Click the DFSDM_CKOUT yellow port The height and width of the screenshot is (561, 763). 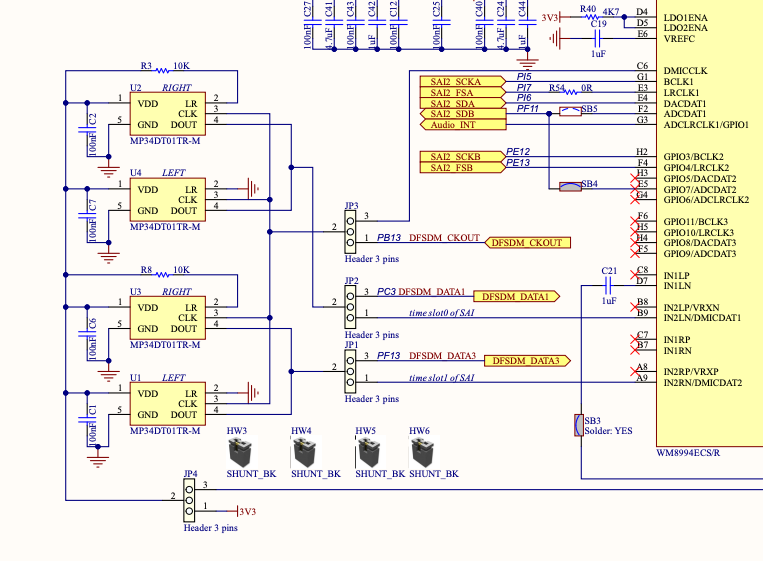pyautogui.click(x=527, y=242)
